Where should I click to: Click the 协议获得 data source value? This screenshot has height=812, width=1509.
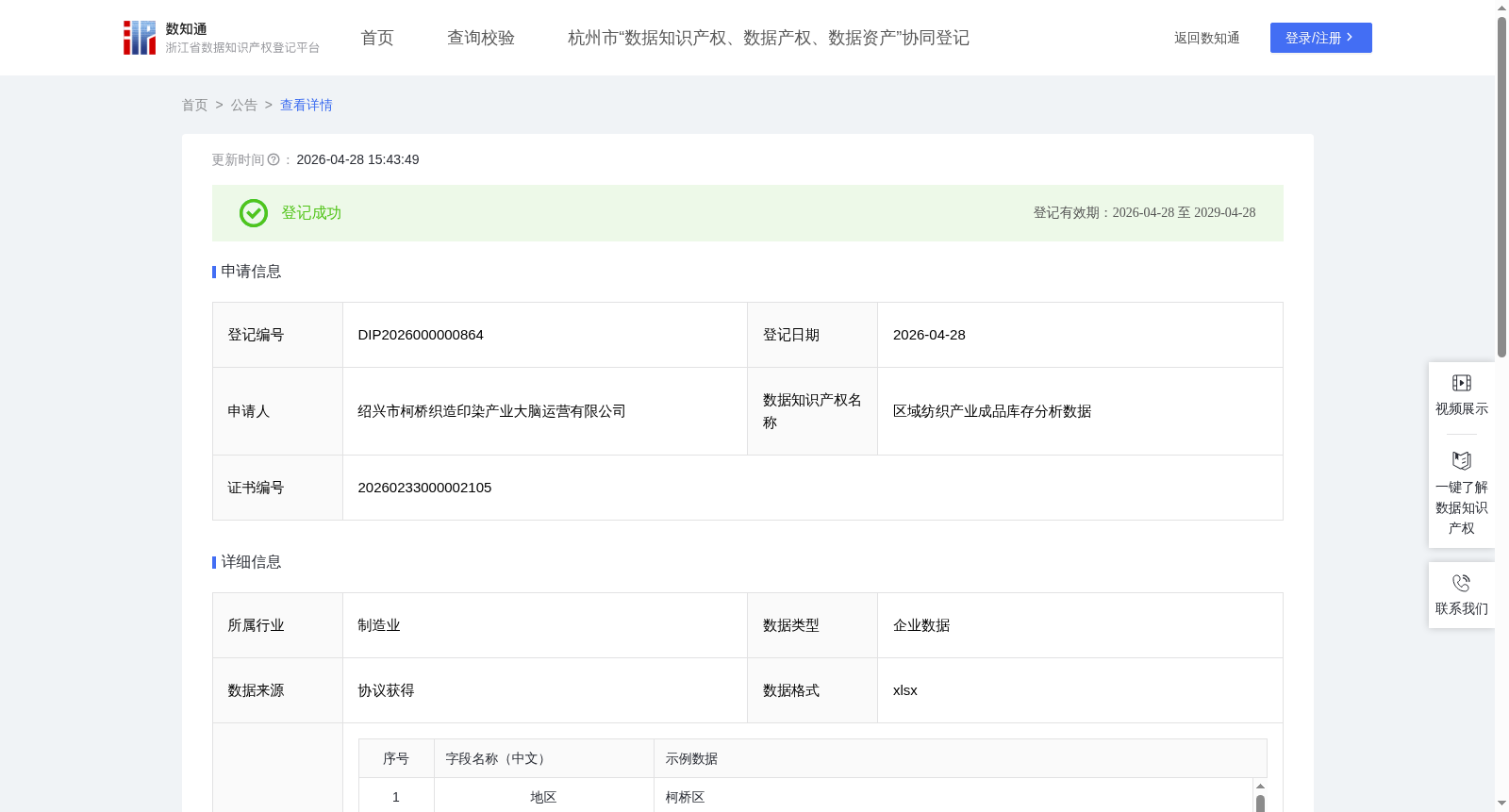pos(386,690)
